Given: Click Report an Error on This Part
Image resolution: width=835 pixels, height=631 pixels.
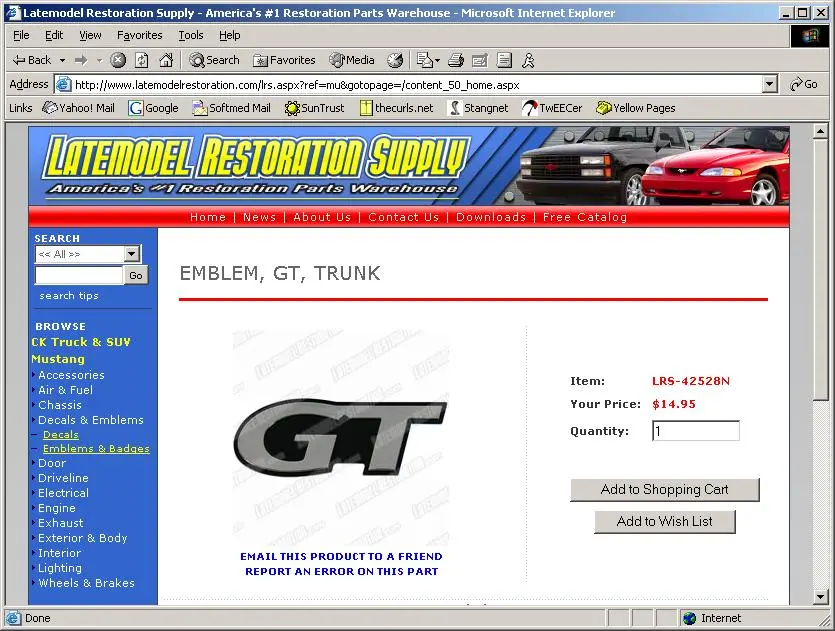Looking at the screenshot, I should (341, 571).
